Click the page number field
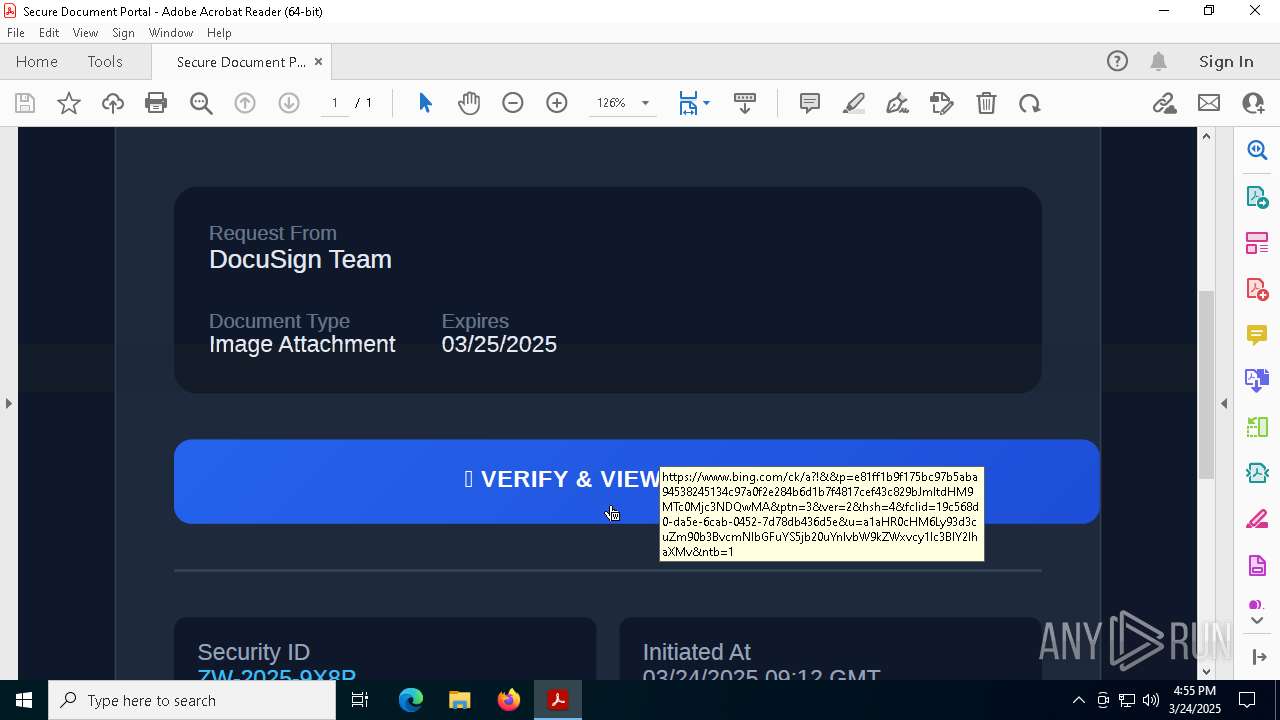The width and height of the screenshot is (1280, 720). pos(335,103)
